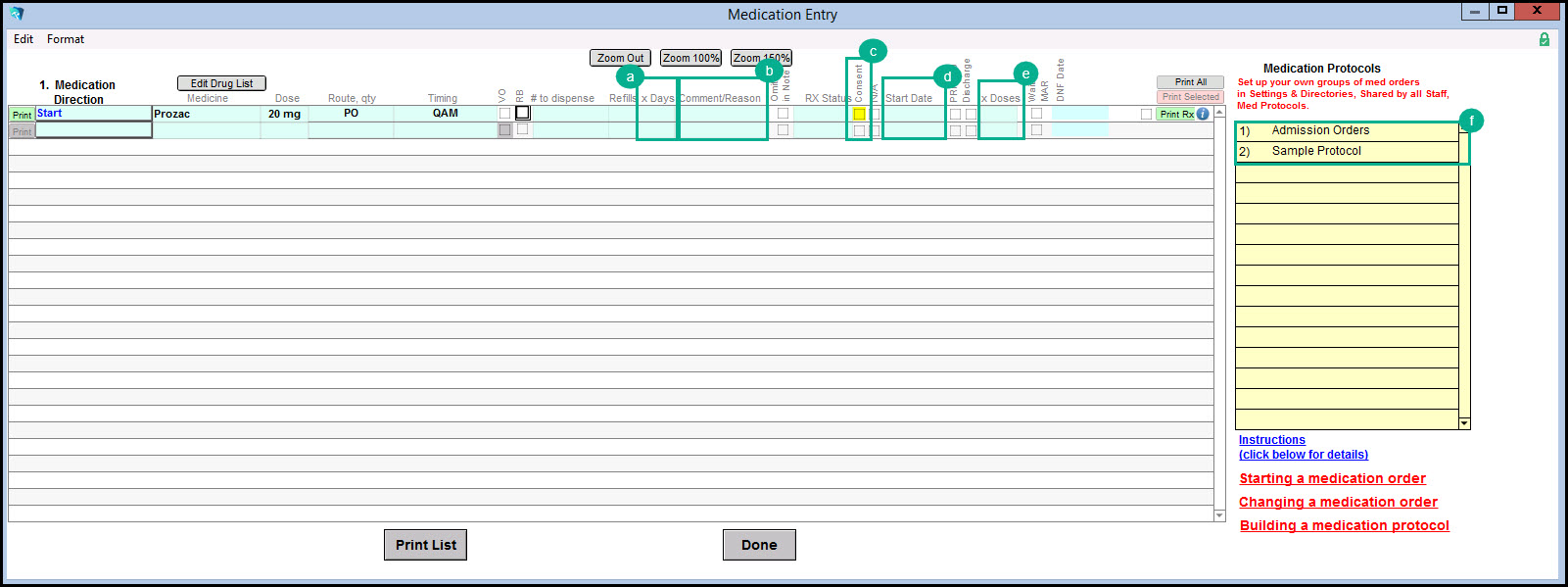Click the medication list scroll-down arrow
This screenshot has width=1568, height=587.
click(1219, 514)
